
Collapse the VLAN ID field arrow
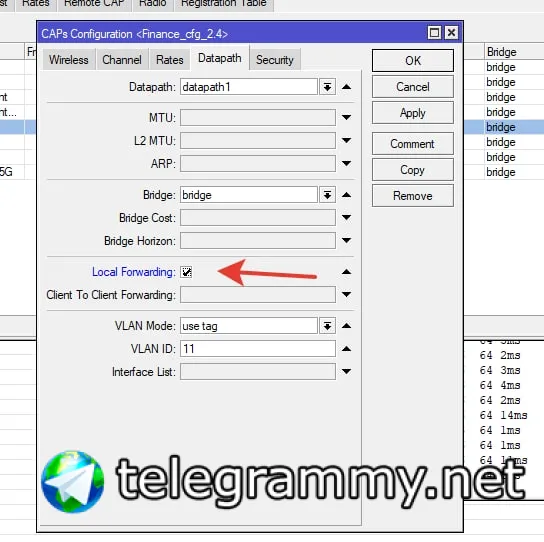pos(346,349)
